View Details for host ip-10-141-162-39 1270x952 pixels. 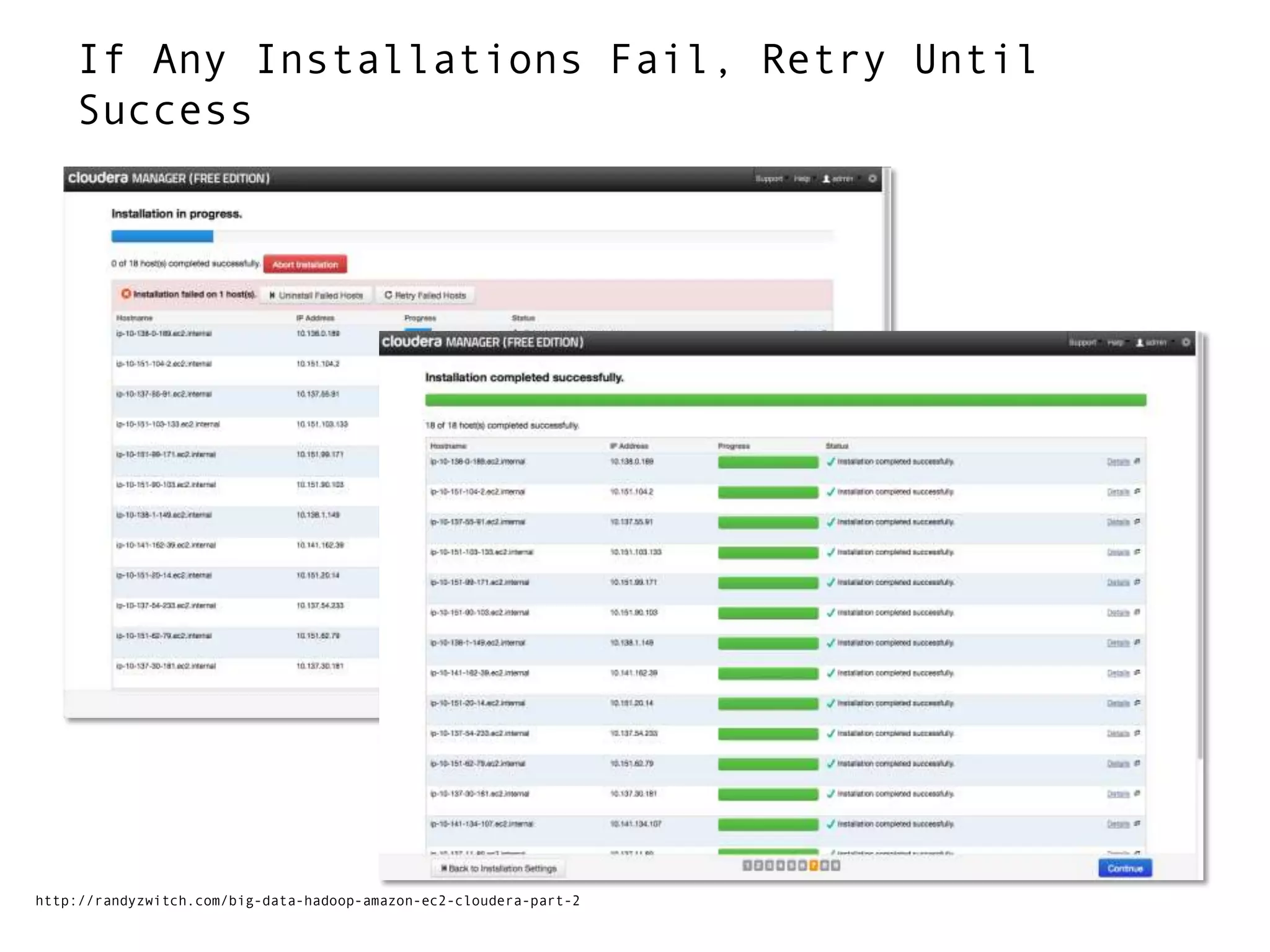pos(1118,673)
